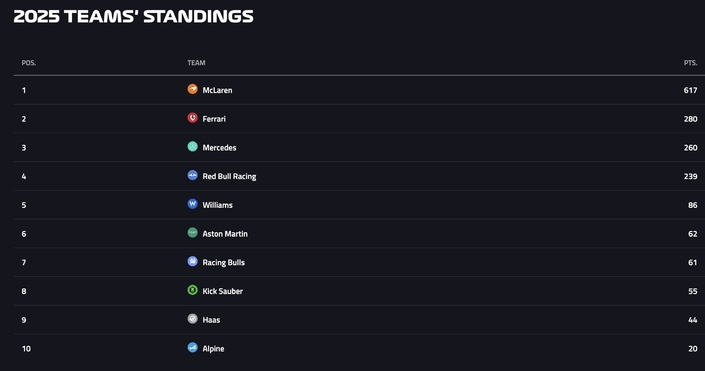The height and width of the screenshot is (371, 705).
Task: Click the Alpine team logo icon
Action: 192,348
